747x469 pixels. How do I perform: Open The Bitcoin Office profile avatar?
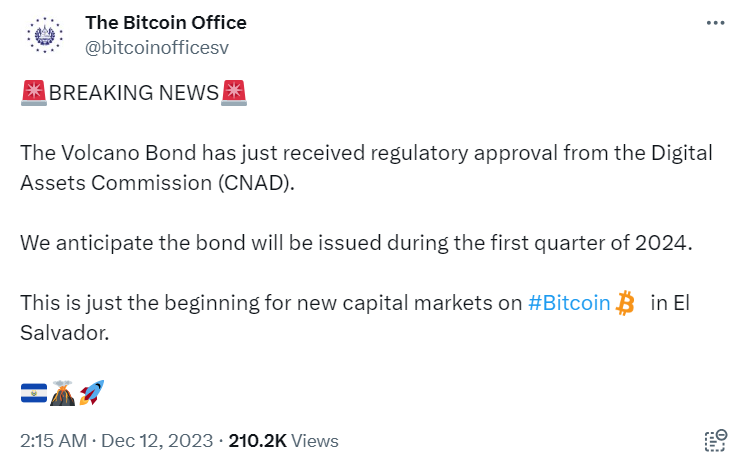45,35
